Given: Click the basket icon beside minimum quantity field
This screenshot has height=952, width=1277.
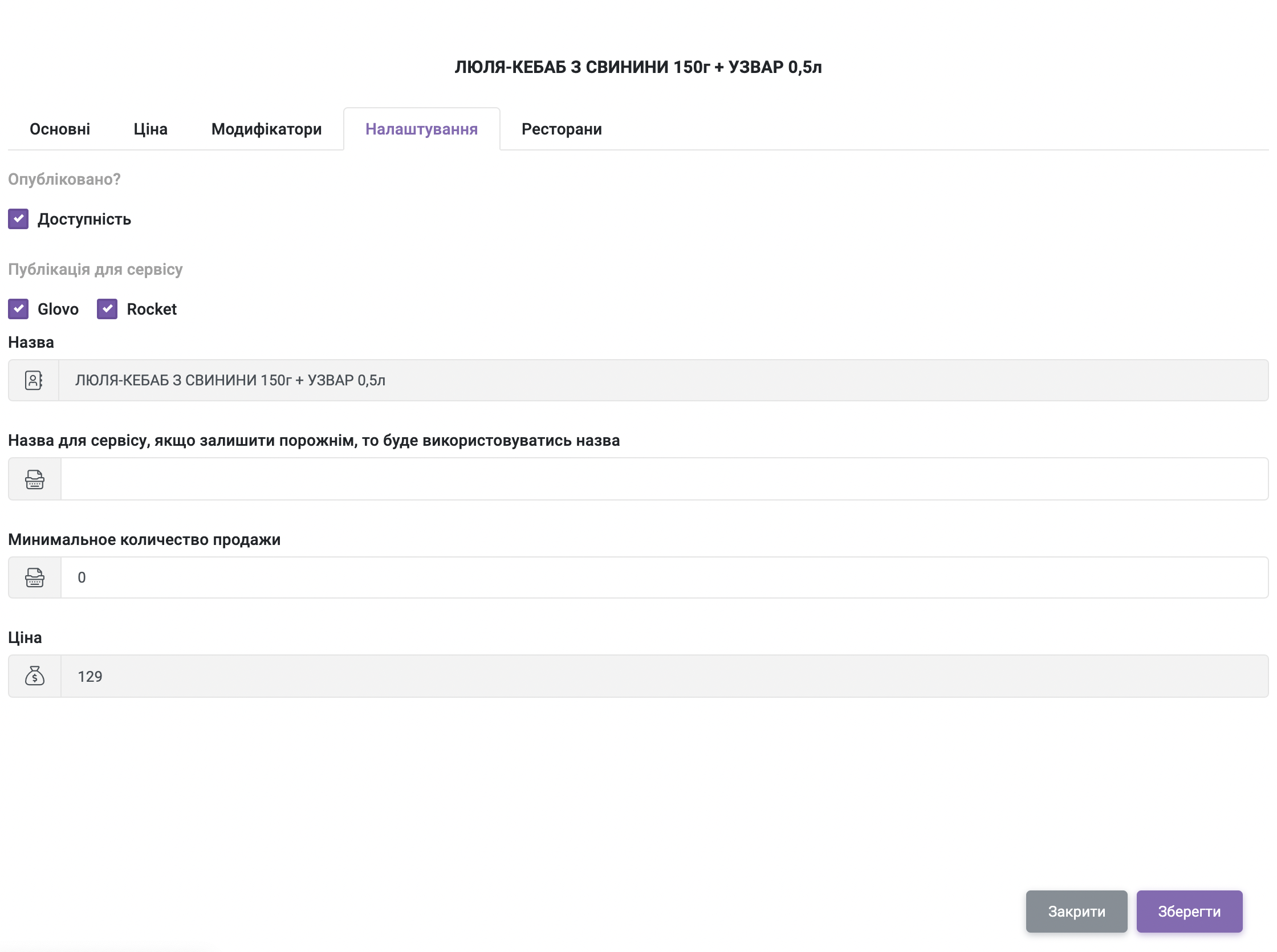Looking at the screenshot, I should (x=35, y=577).
